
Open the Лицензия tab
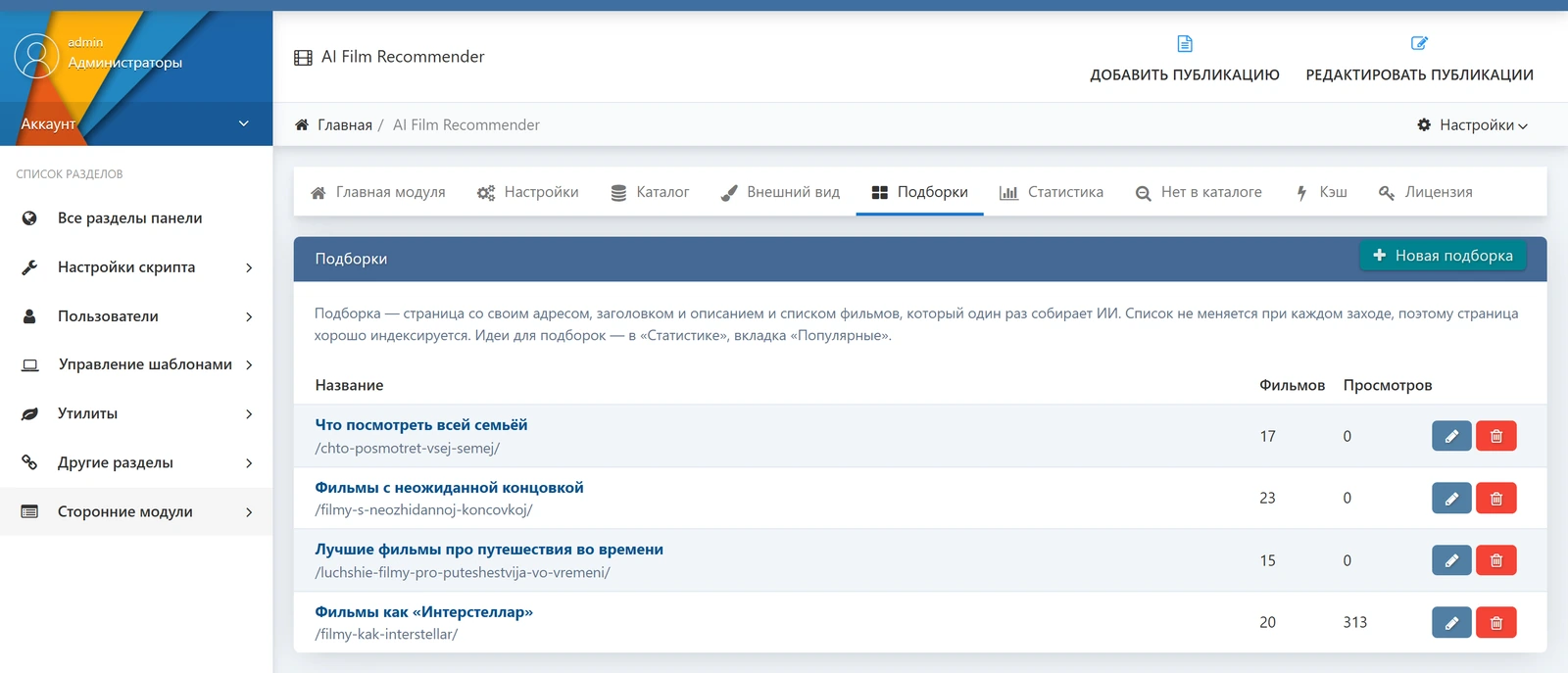(x=1425, y=192)
